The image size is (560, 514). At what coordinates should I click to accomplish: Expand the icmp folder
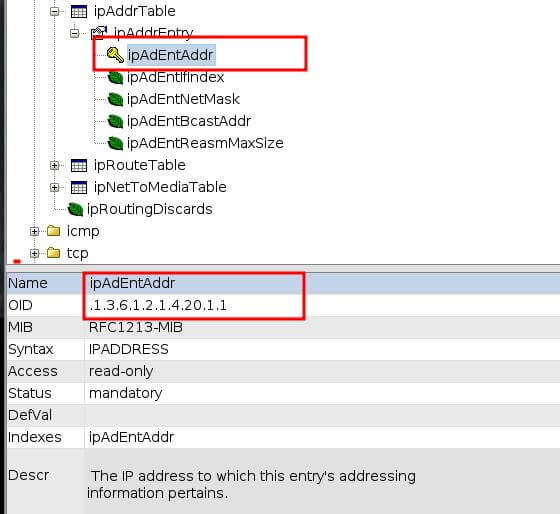[34, 231]
